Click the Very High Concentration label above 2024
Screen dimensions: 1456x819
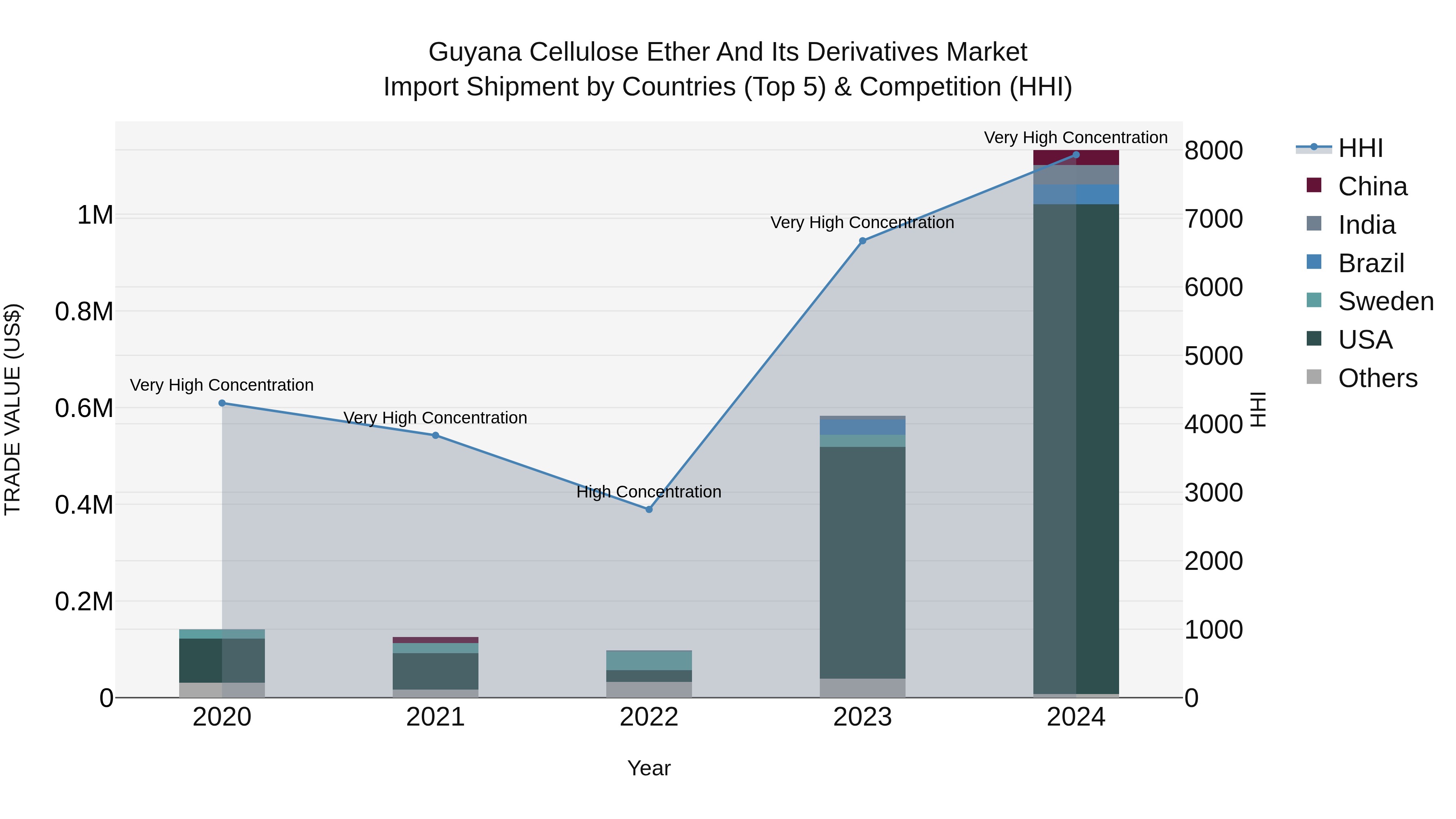pyautogui.click(x=1075, y=138)
